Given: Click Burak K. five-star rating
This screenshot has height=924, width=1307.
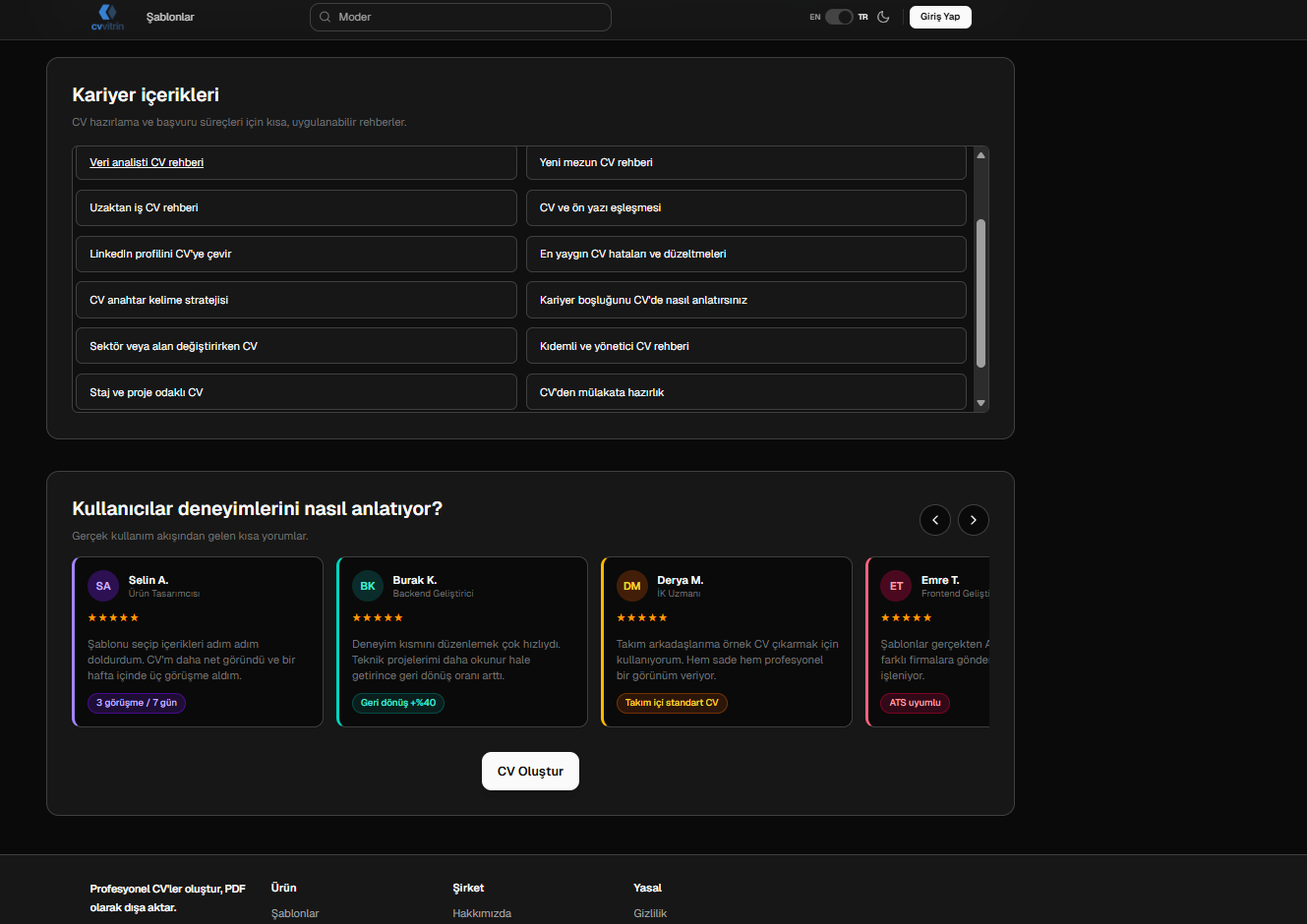Looking at the screenshot, I should [x=378, y=618].
